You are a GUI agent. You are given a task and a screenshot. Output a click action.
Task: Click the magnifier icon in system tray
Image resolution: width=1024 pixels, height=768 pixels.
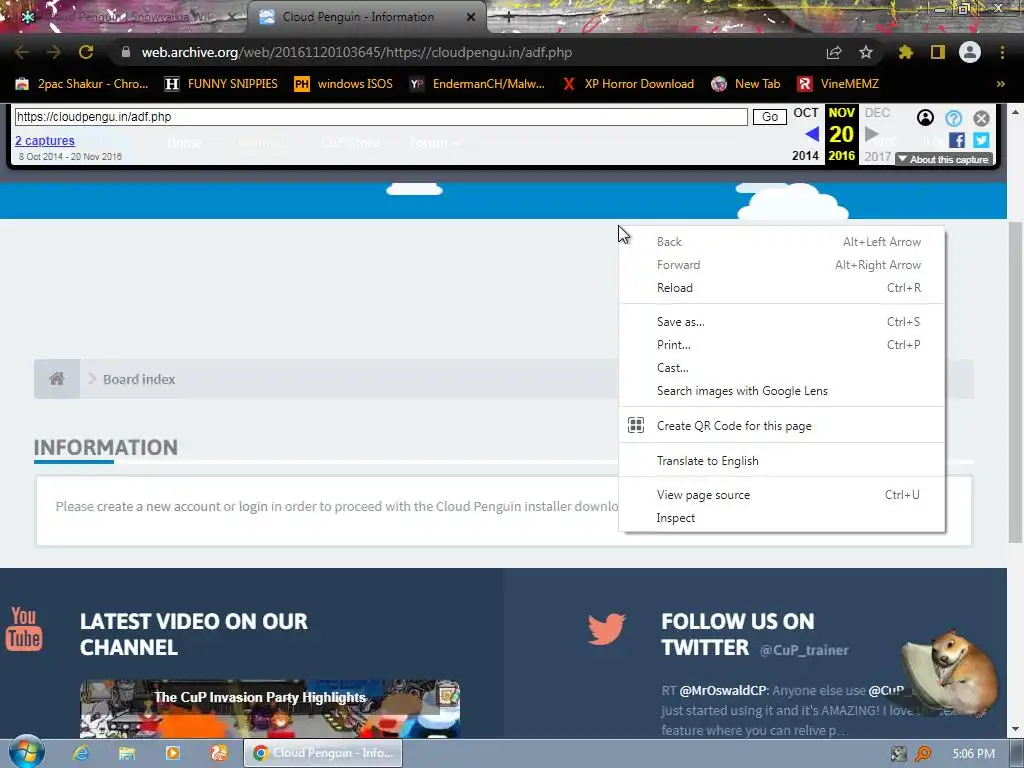pos(923,754)
